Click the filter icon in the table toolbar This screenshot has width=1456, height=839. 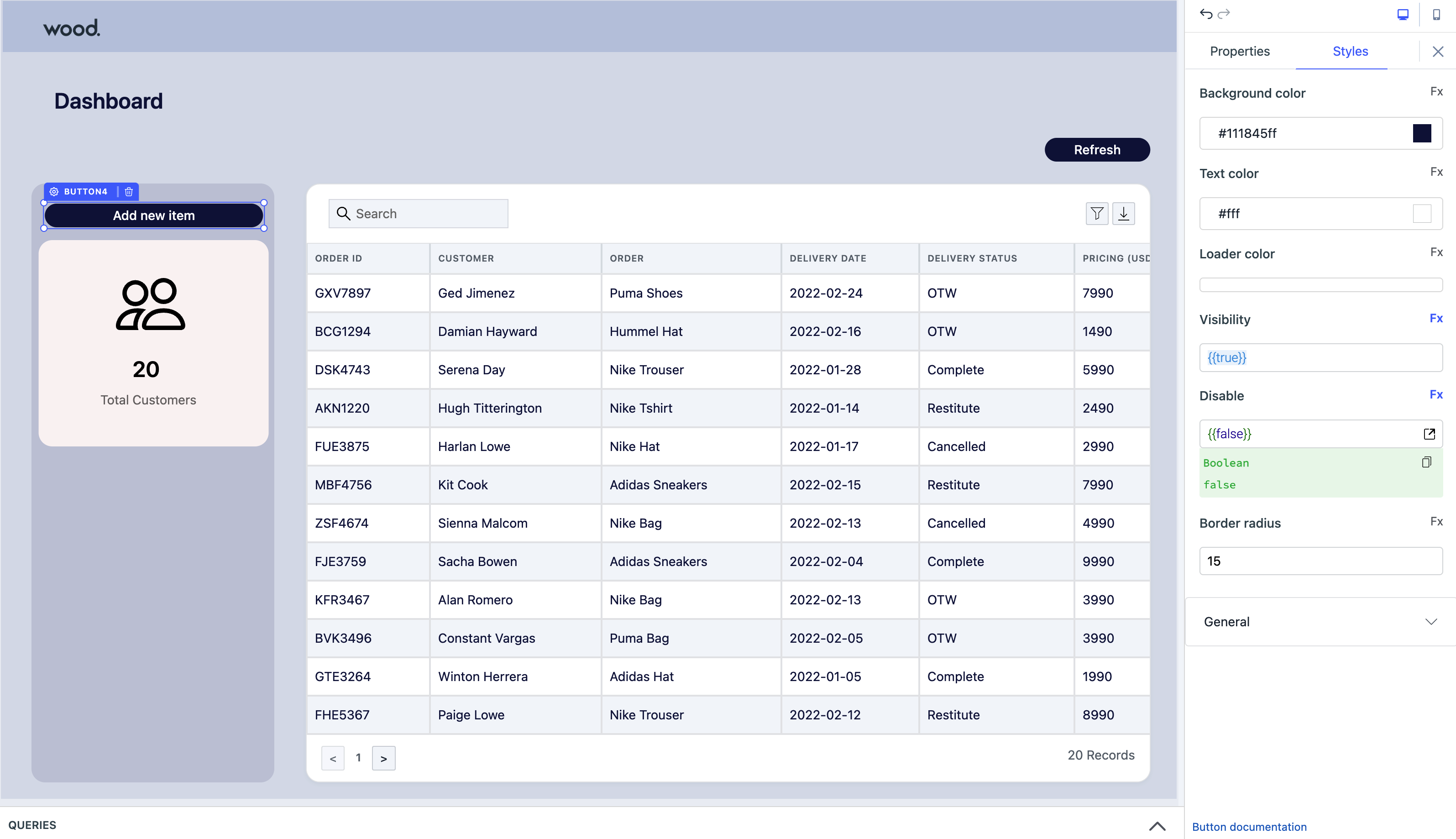click(x=1097, y=213)
